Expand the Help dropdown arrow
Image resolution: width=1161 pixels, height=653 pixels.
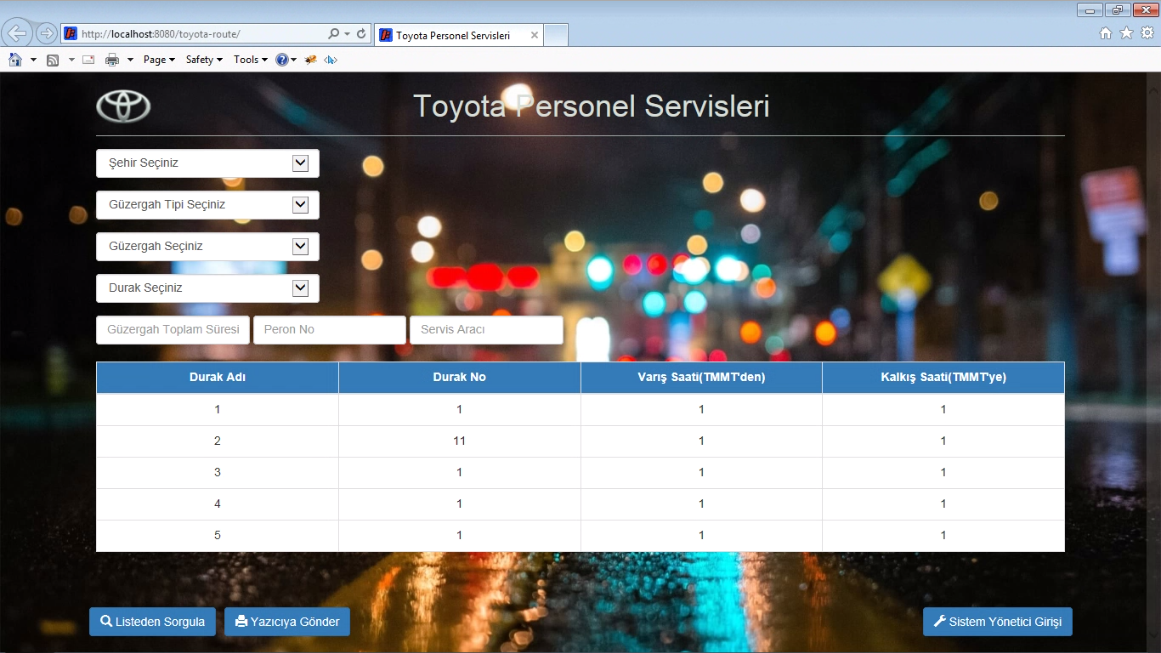click(x=294, y=60)
